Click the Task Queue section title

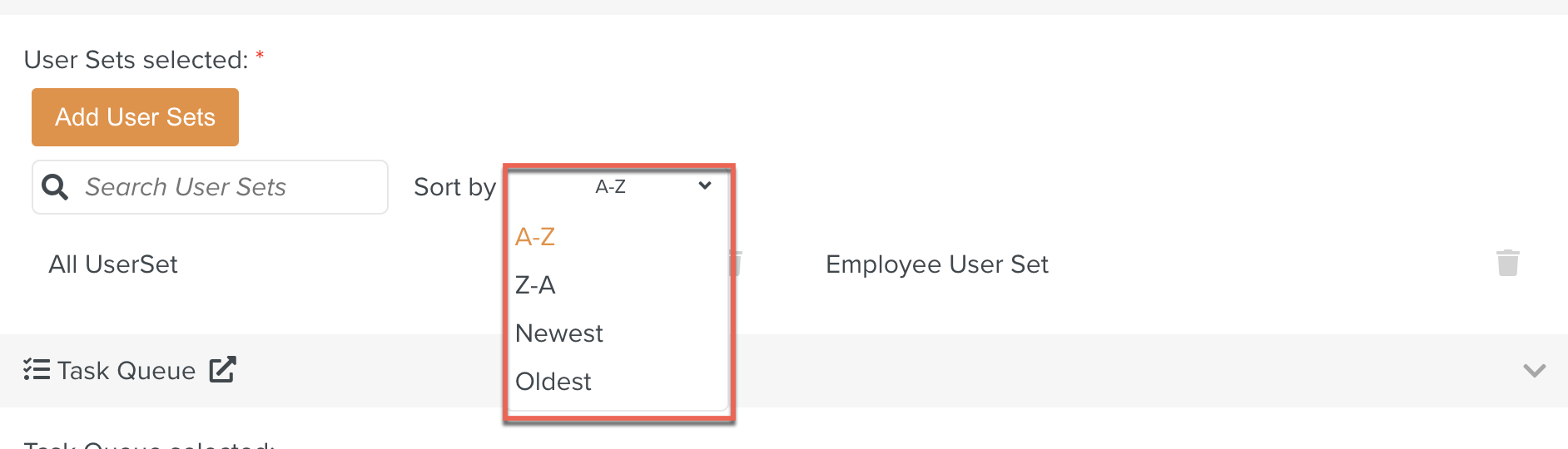[x=127, y=371]
